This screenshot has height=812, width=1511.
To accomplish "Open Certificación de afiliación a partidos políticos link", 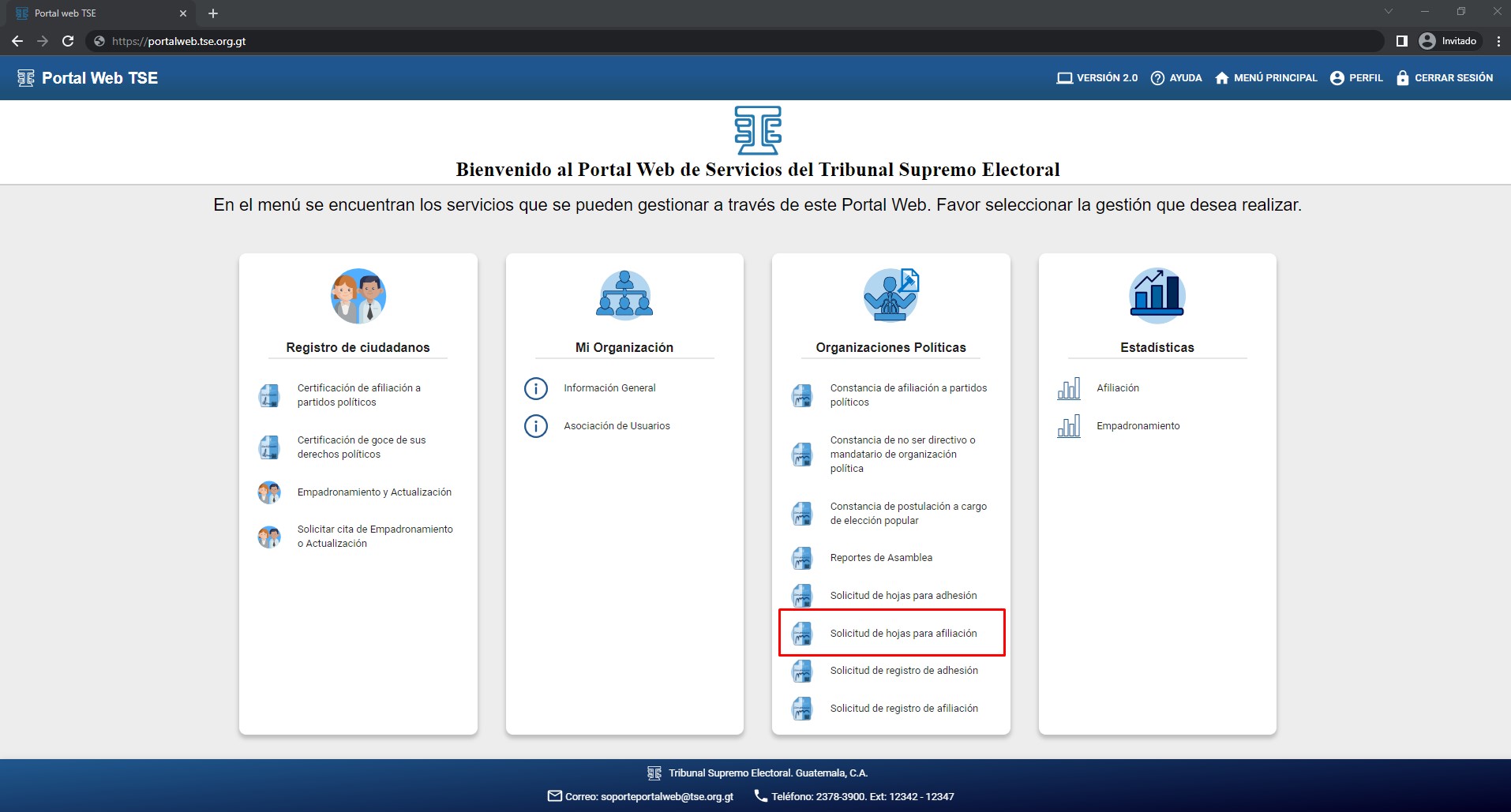I will pyautogui.click(x=358, y=395).
